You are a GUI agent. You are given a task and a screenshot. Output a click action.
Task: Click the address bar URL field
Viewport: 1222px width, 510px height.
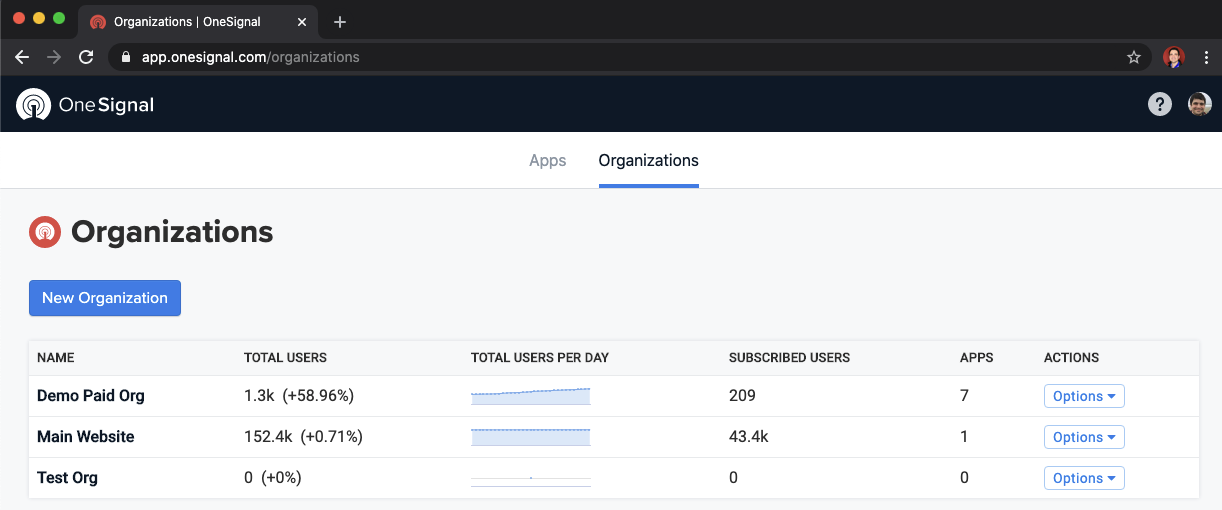pyautogui.click(x=630, y=57)
